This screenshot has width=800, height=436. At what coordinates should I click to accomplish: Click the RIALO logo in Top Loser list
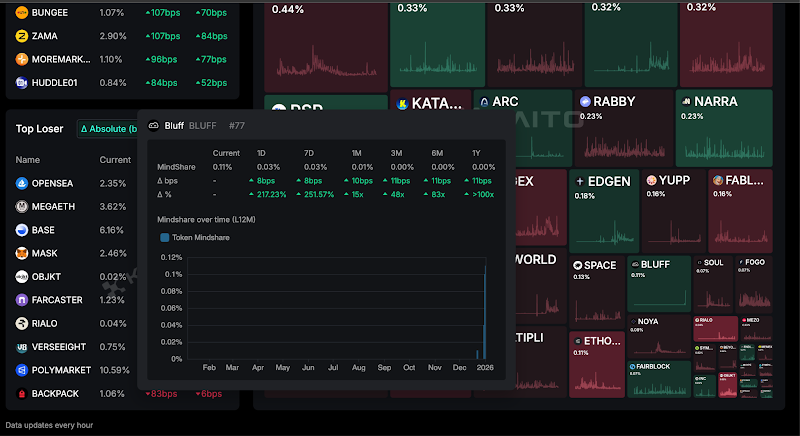point(21,323)
